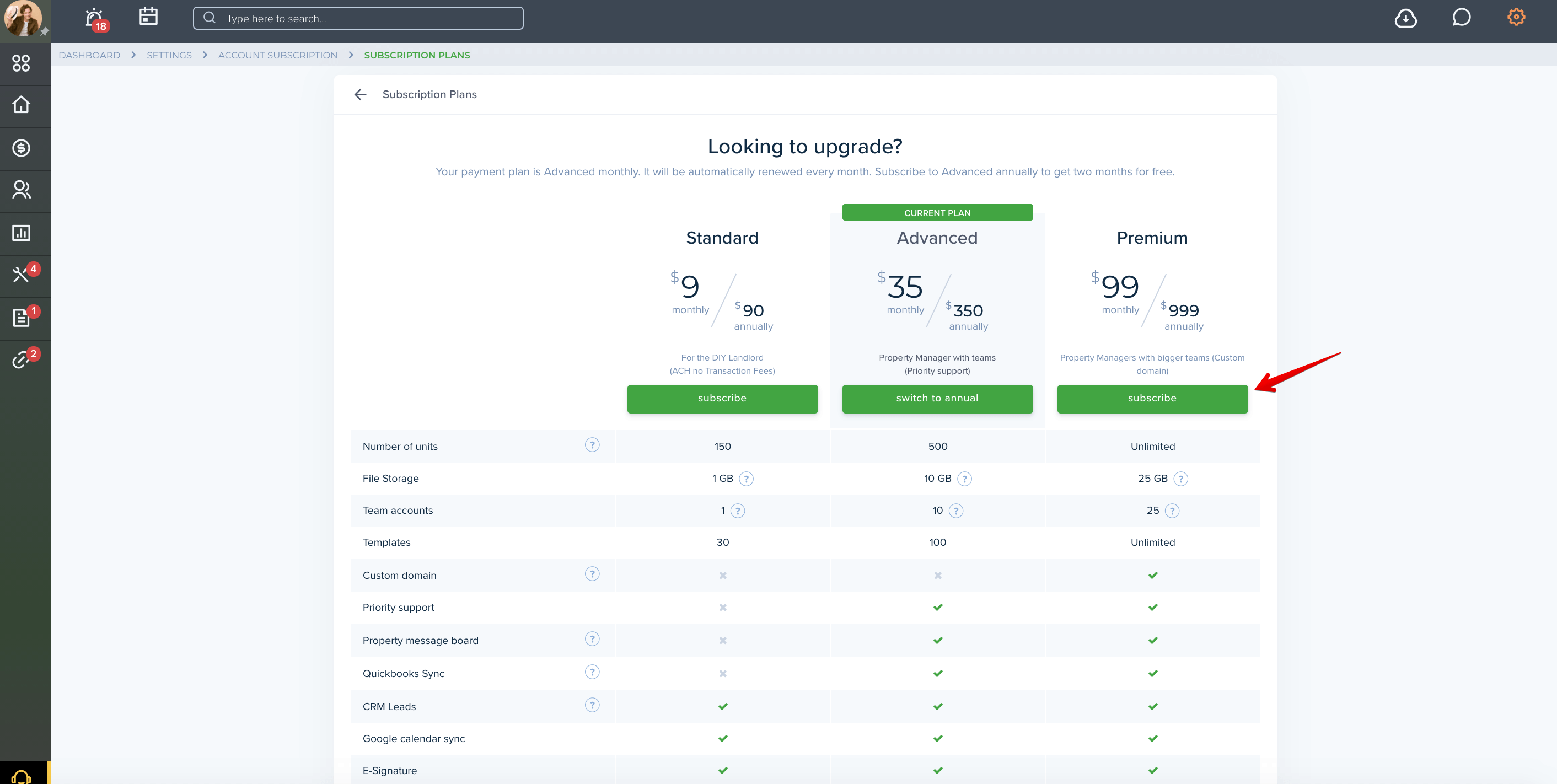Click the help icon next to 1 GB storage
Viewport: 1557px width, 784px height.
747,479
